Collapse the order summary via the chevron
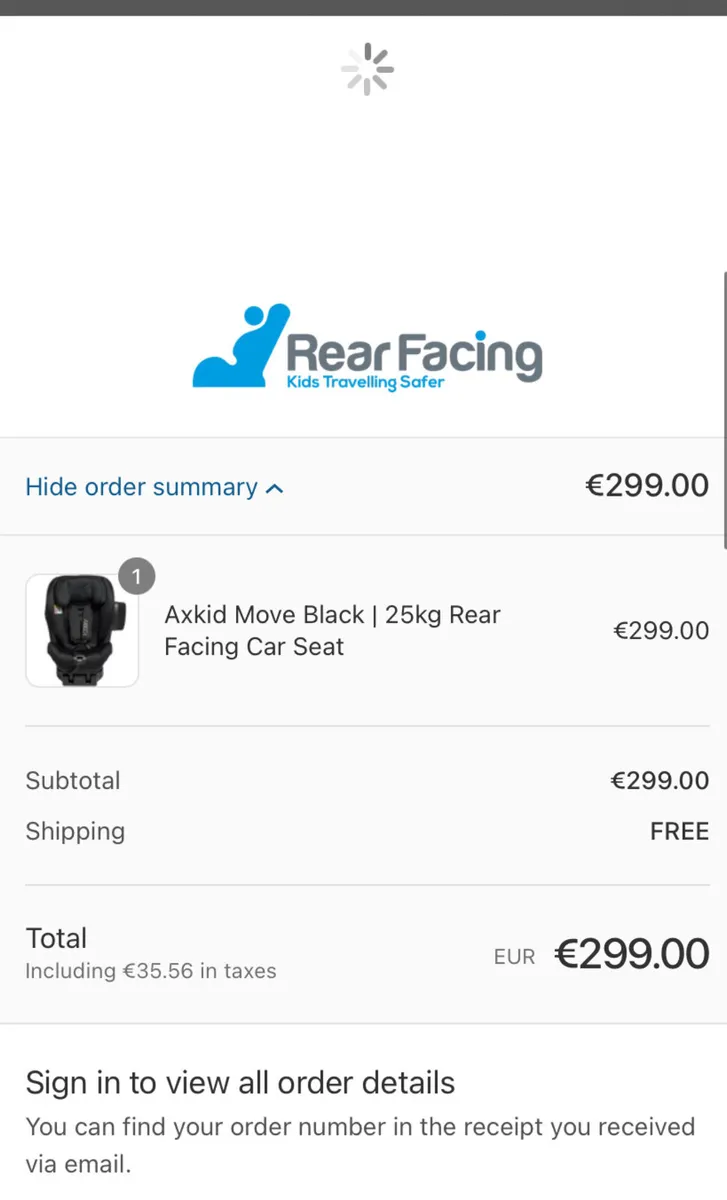Viewport: 727px width, 1200px height. click(275, 488)
